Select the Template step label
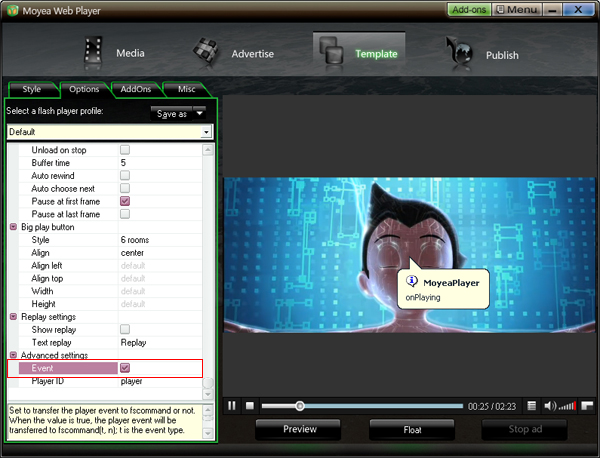This screenshot has width=600, height=458. coord(376,54)
